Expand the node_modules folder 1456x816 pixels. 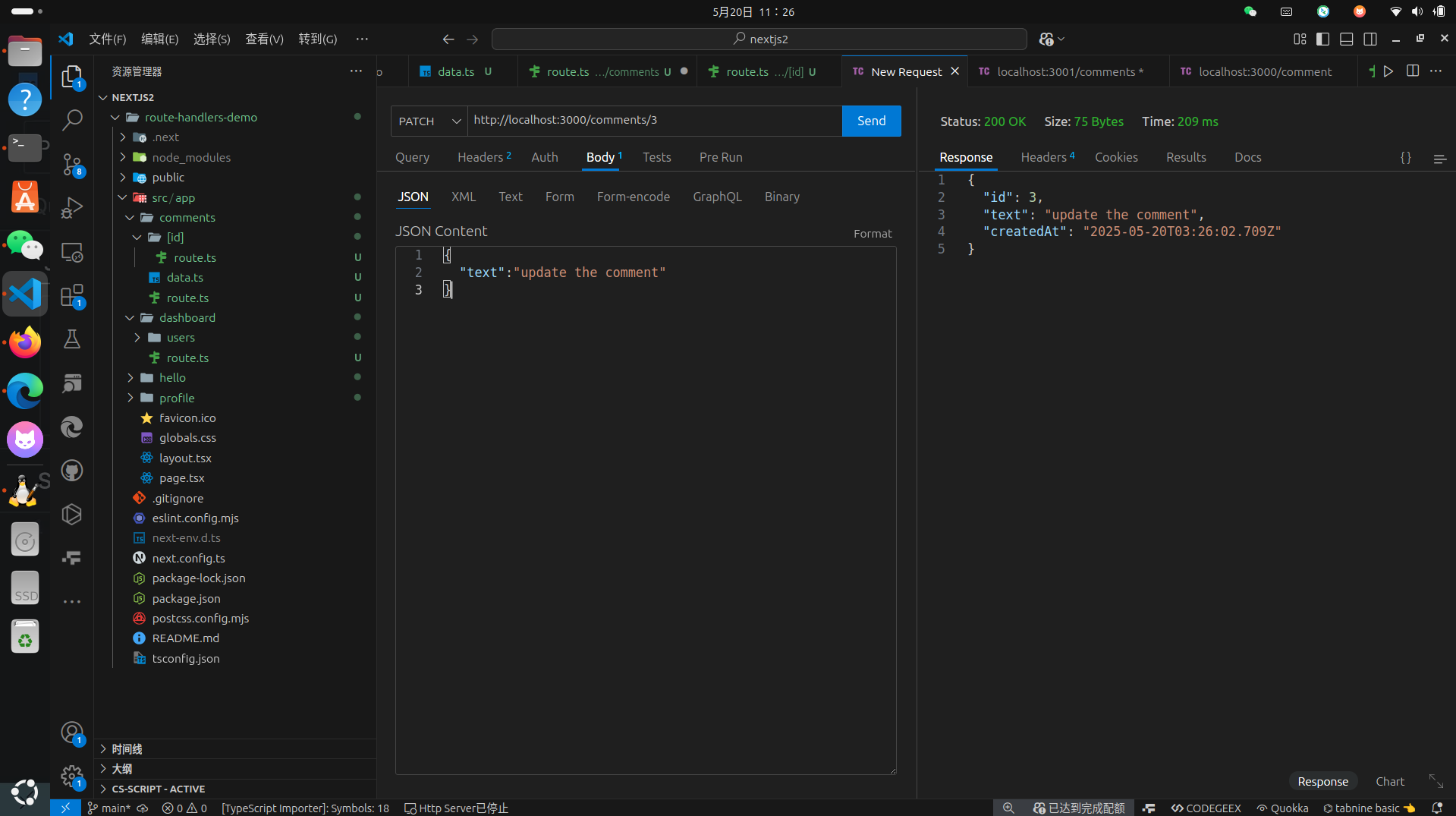[190, 157]
